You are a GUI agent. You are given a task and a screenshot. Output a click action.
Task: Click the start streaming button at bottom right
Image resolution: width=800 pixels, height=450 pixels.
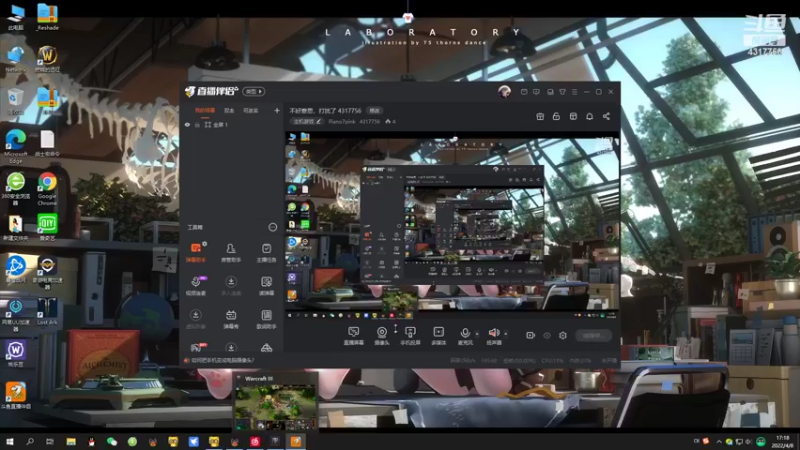coord(593,335)
